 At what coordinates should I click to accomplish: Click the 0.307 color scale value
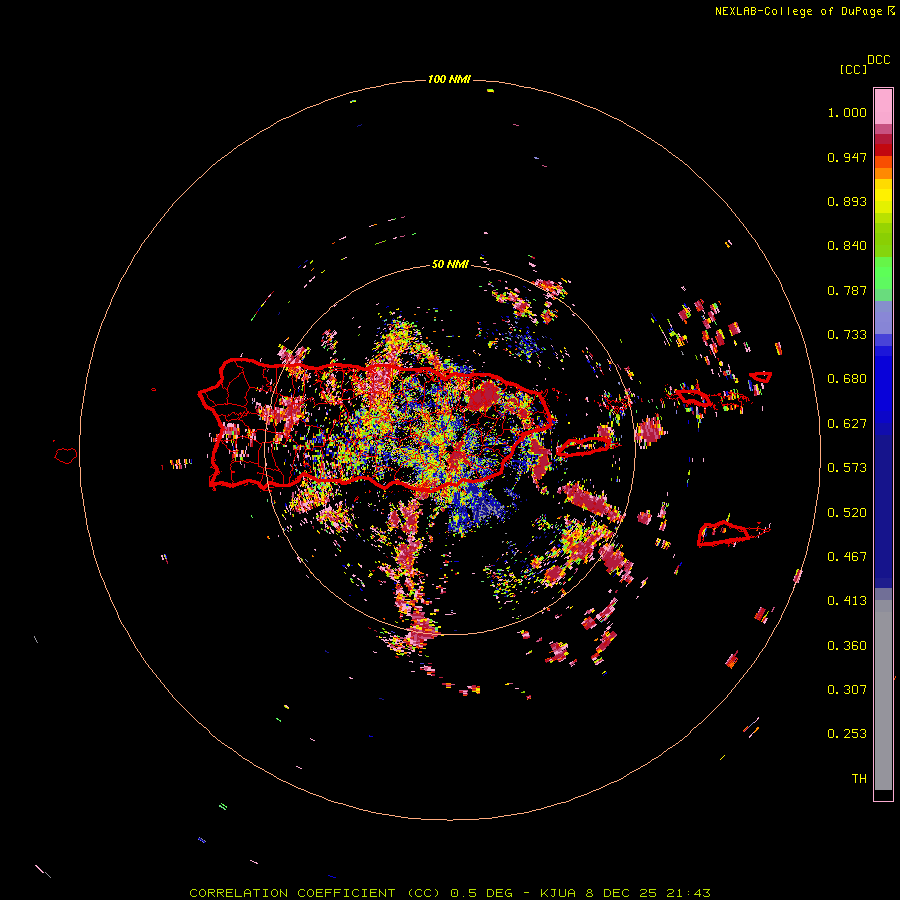(x=847, y=690)
